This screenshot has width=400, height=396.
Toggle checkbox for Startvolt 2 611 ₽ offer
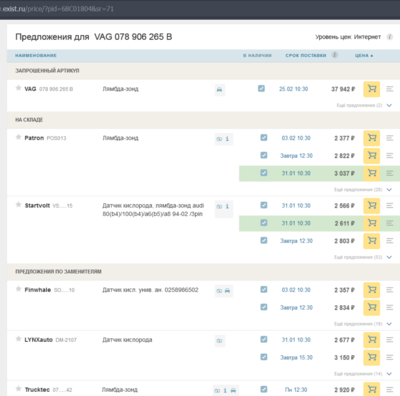click(264, 223)
